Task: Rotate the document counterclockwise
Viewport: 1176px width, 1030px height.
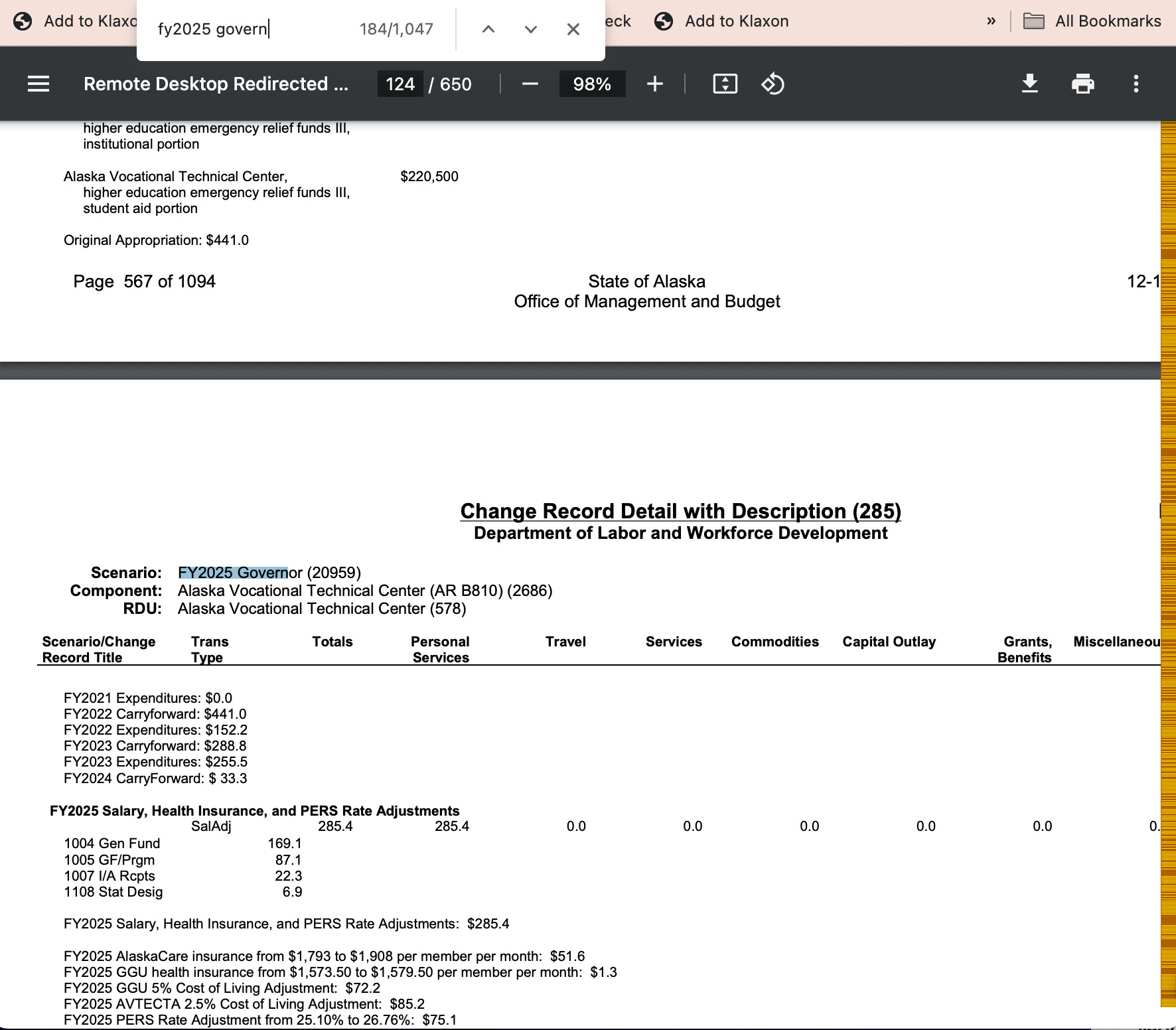Action: pos(772,84)
